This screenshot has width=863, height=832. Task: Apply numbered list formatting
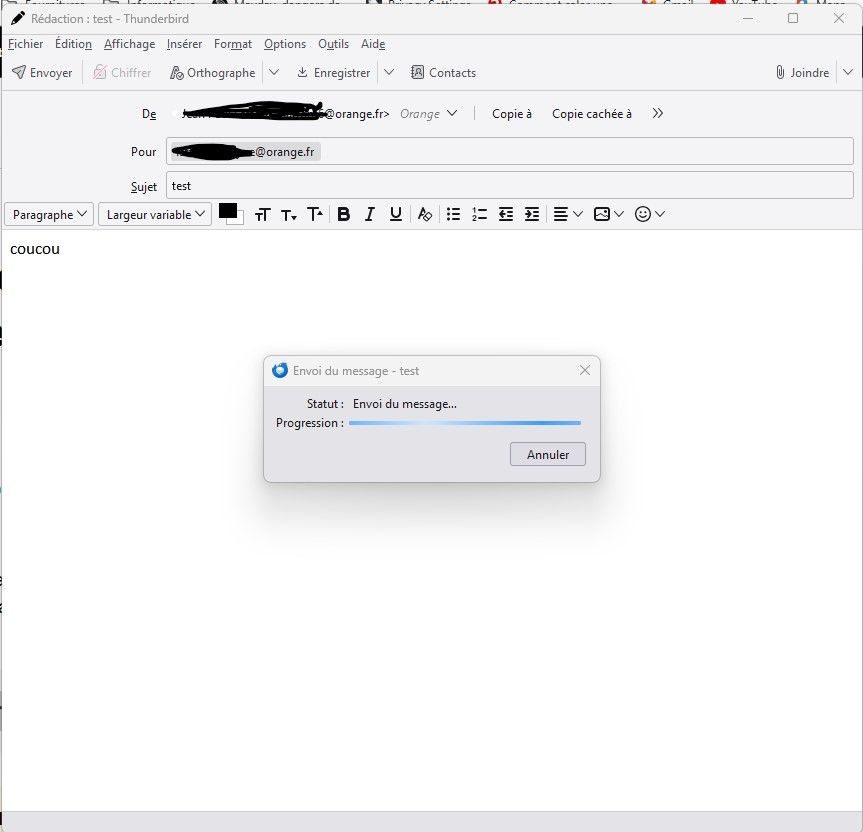[x=479, y=214]
